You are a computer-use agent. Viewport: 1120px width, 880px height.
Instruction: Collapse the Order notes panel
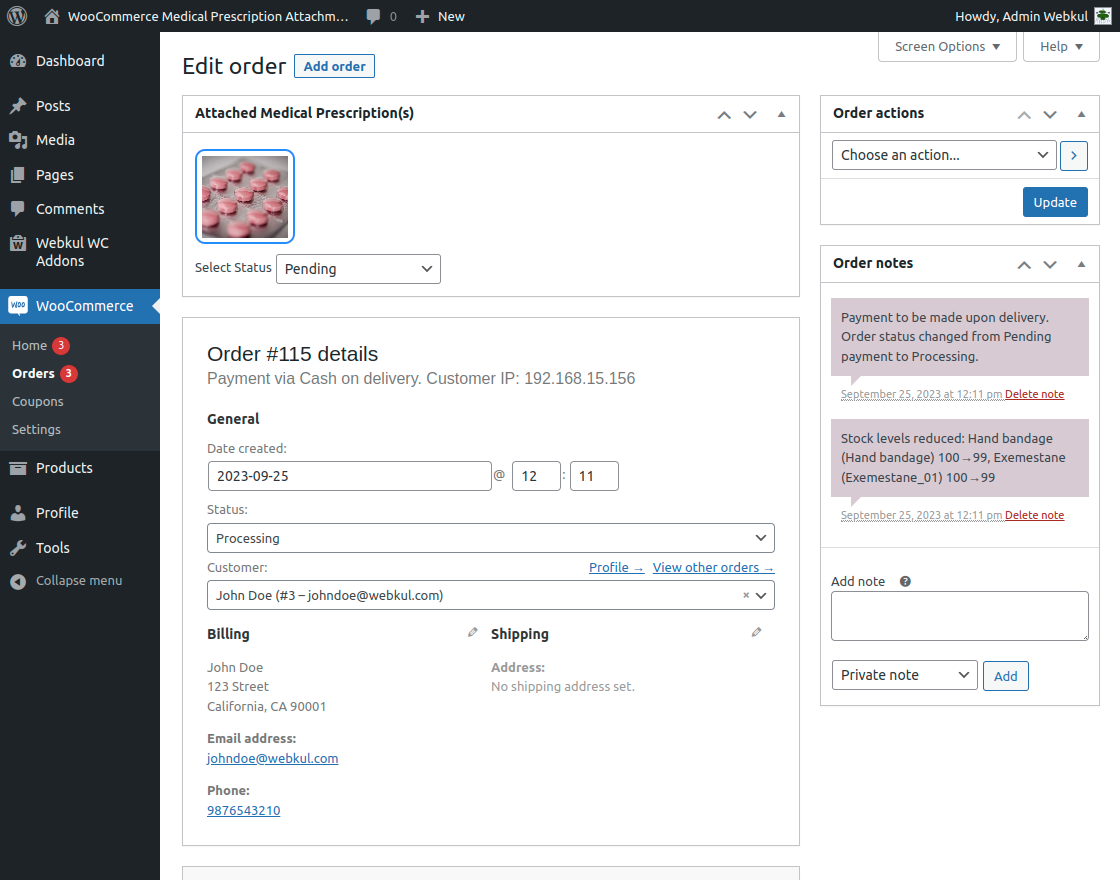point(1081,263)
